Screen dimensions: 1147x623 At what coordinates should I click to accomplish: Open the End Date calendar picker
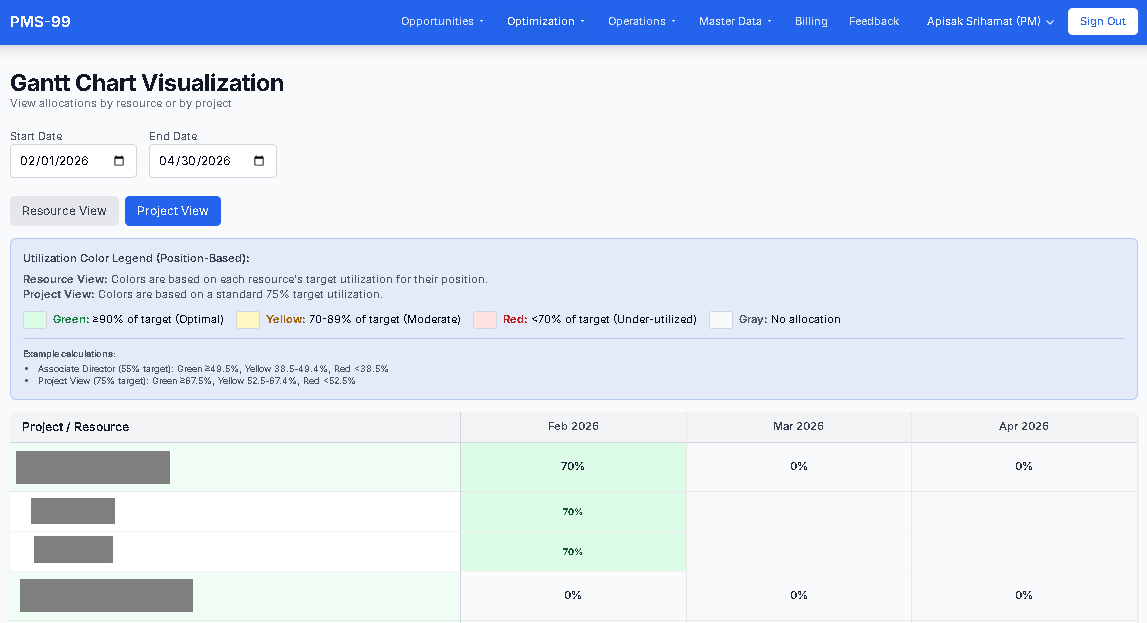point(260,160)
